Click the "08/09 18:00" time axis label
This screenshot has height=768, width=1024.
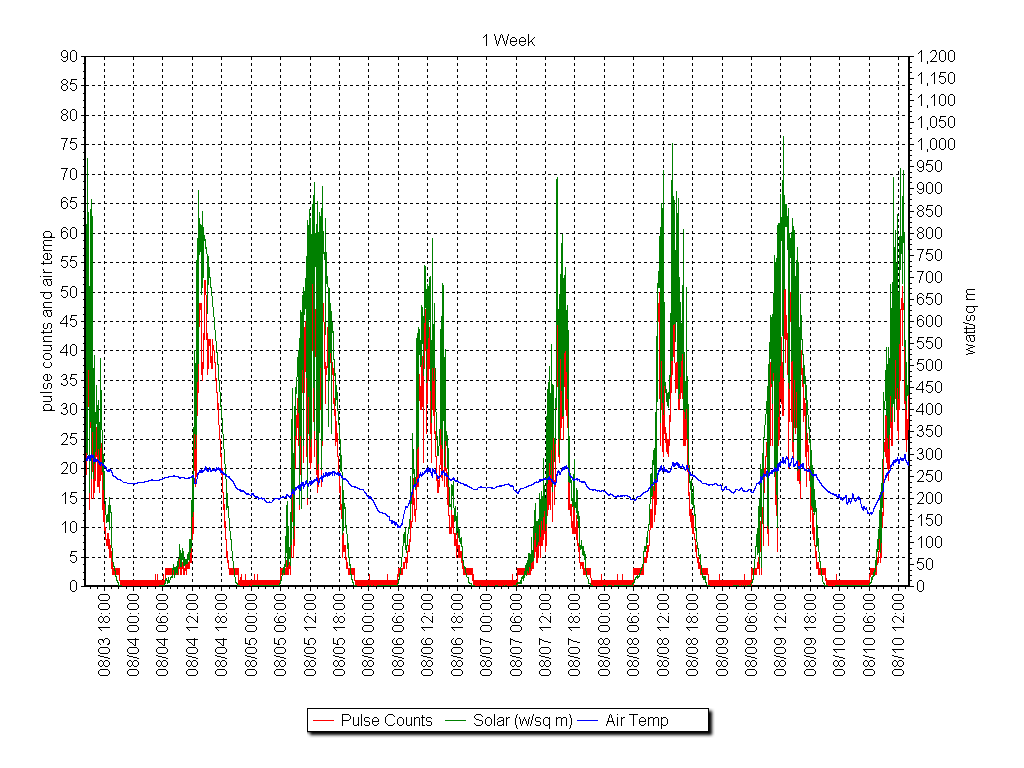tap(810, 635)
